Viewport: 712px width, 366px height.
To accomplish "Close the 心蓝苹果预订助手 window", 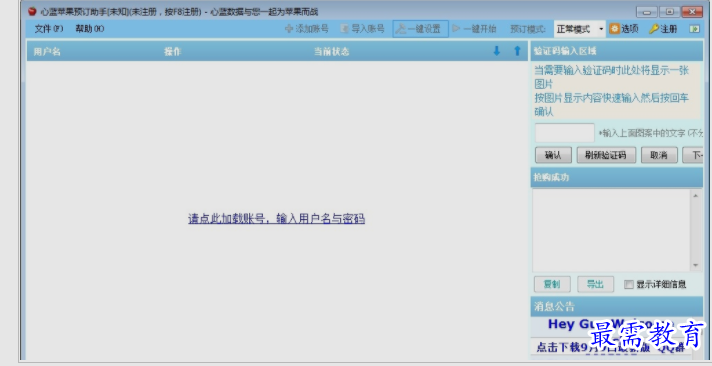I will [692, 12].
